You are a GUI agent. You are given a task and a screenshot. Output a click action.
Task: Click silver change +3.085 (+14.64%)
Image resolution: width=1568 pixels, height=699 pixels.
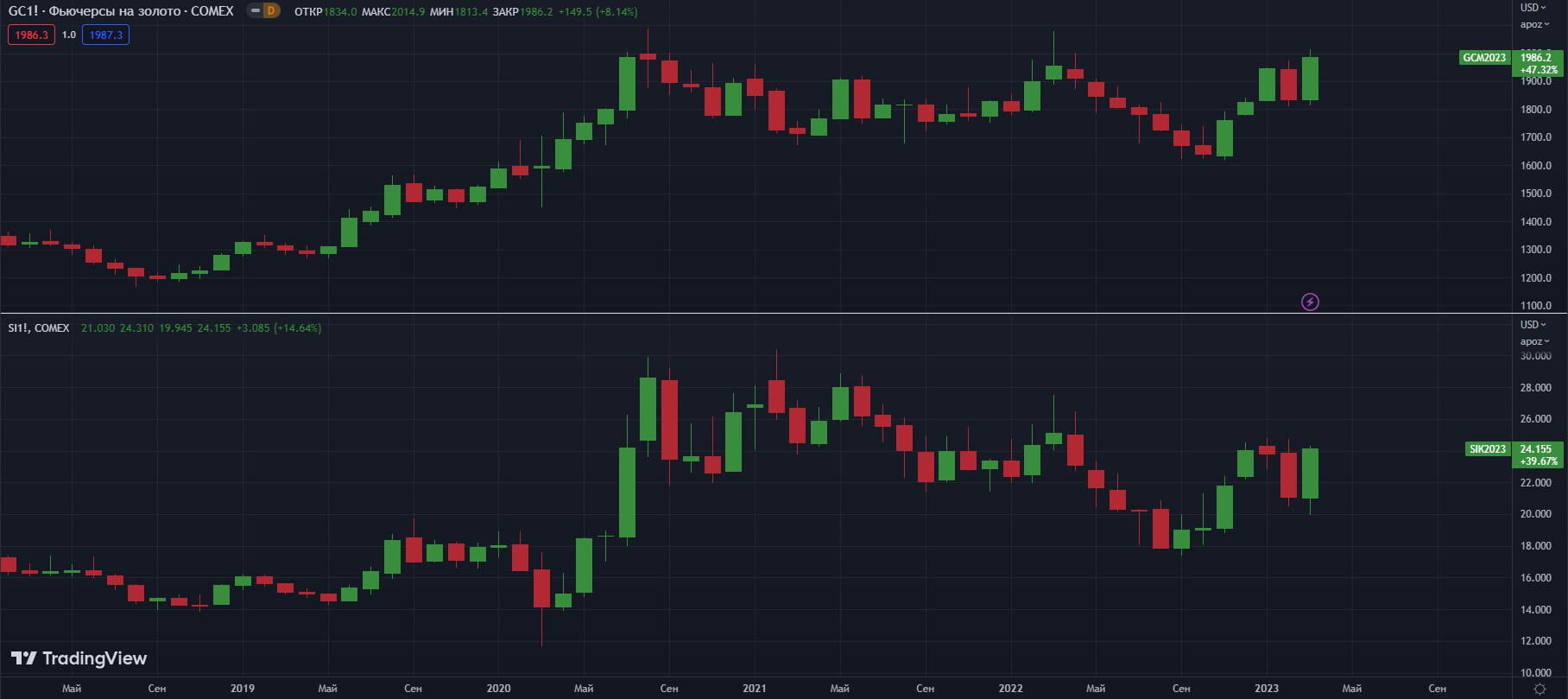click(279, 328)
